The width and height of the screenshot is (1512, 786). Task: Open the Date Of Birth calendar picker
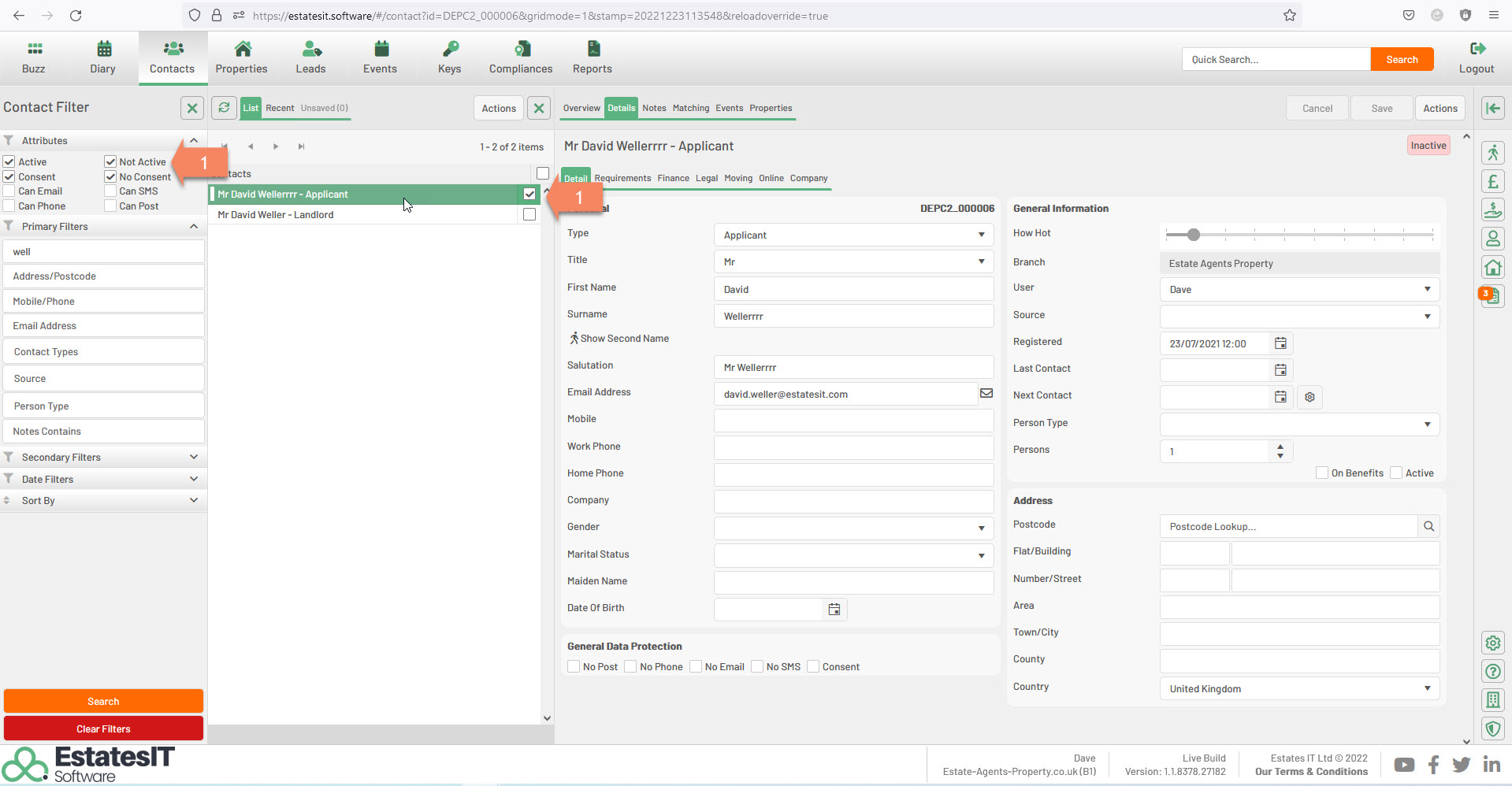click(x=834, y=609)
